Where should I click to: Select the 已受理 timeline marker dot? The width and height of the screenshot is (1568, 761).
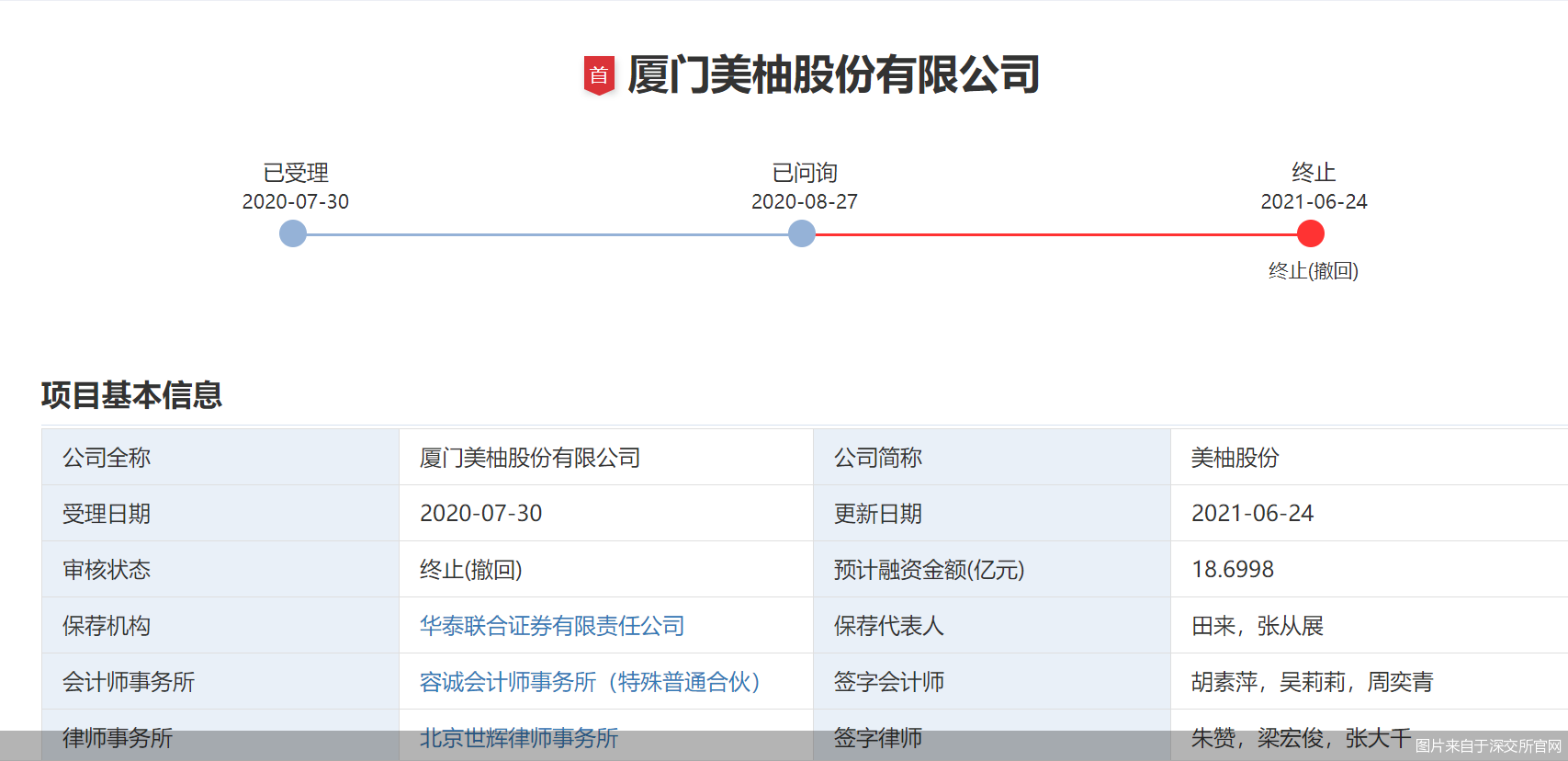293,233
